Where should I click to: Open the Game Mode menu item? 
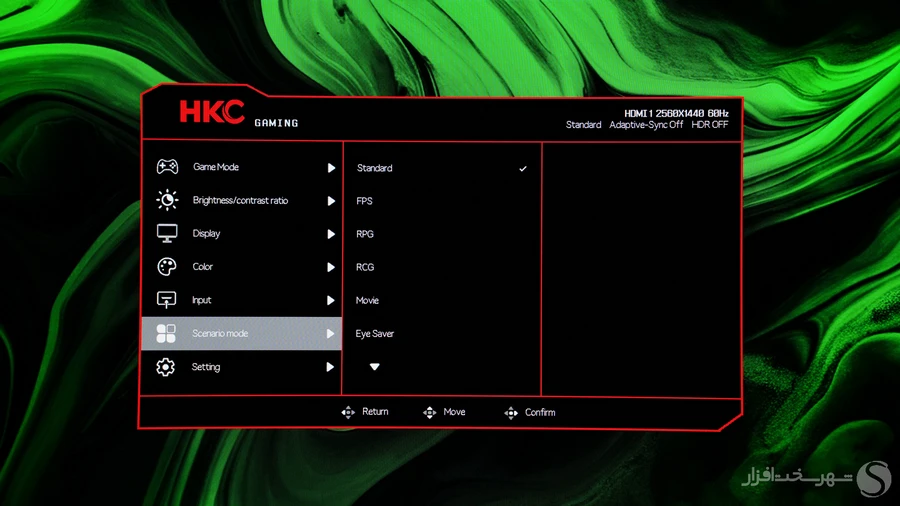(x=242, y=167)
